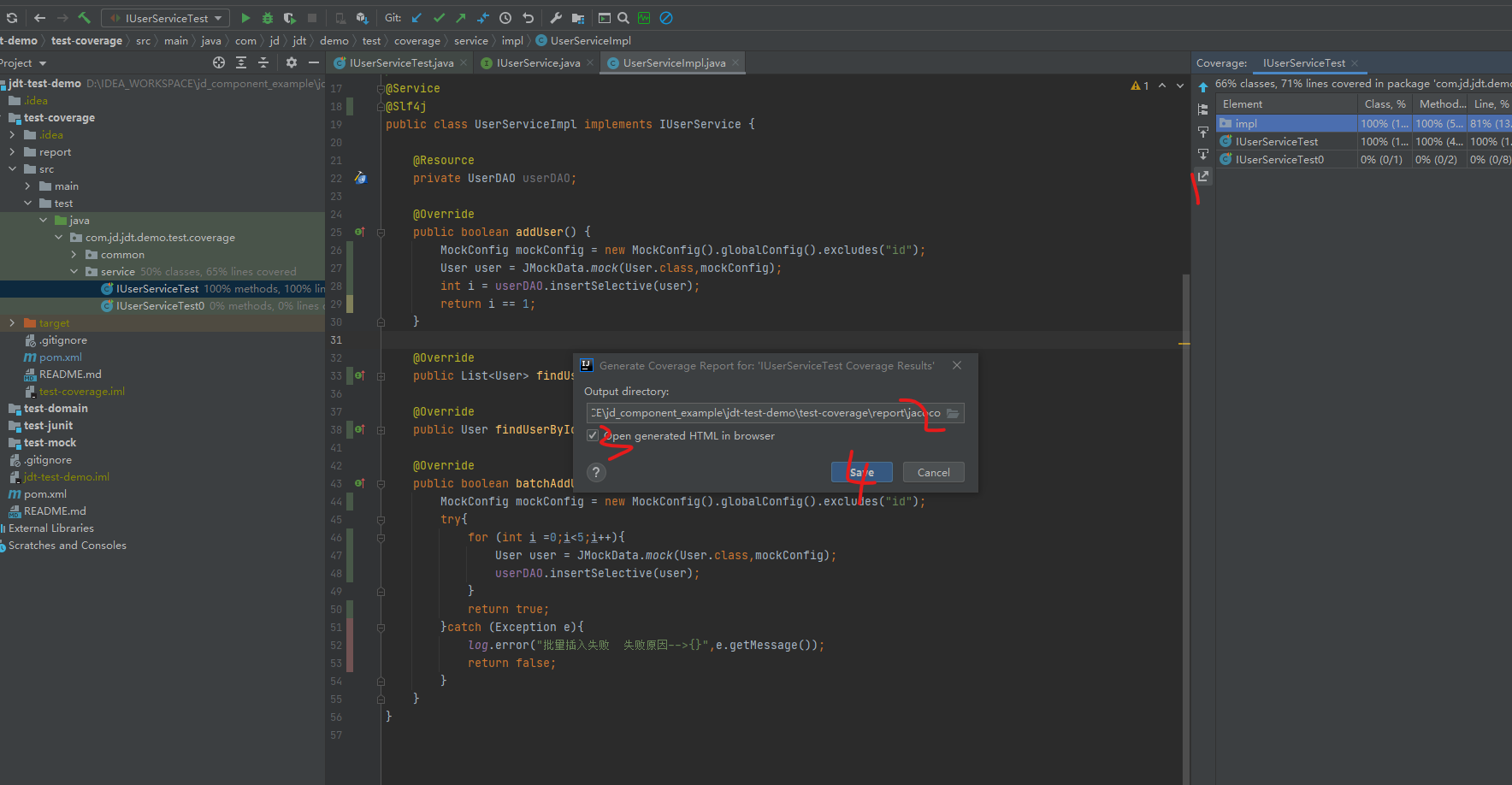Close the Coverage IUserServiceTest tab
This screenshot has width=1512, height=785.
pyautogui.click(x=1355, y=63)
